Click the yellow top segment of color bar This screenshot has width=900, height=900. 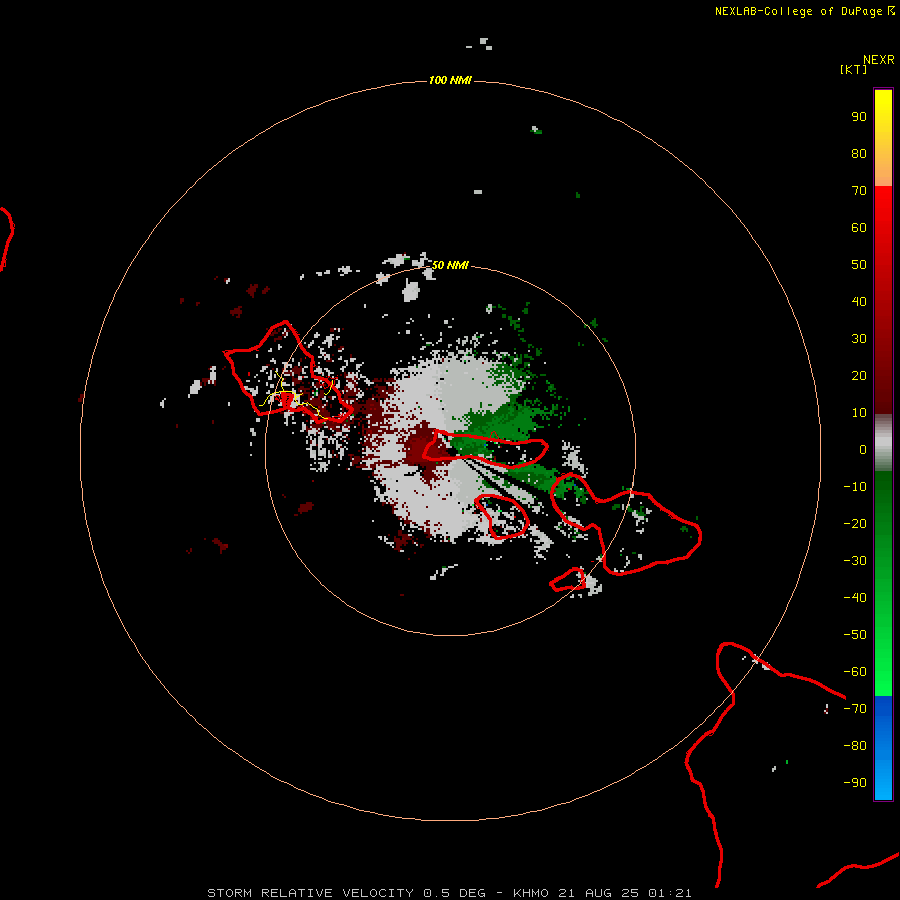883,137
